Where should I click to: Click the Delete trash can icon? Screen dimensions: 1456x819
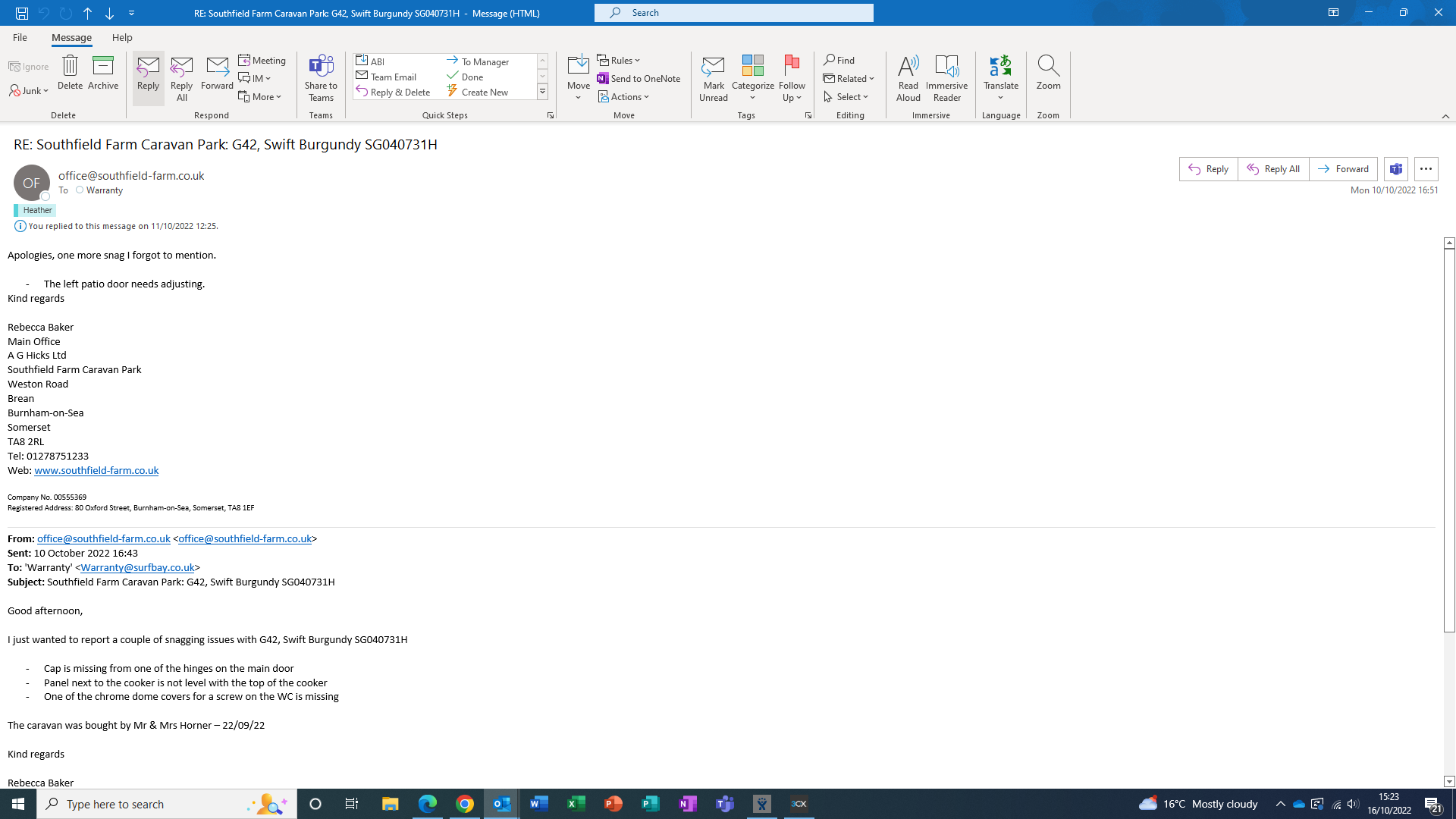point(70,66)
